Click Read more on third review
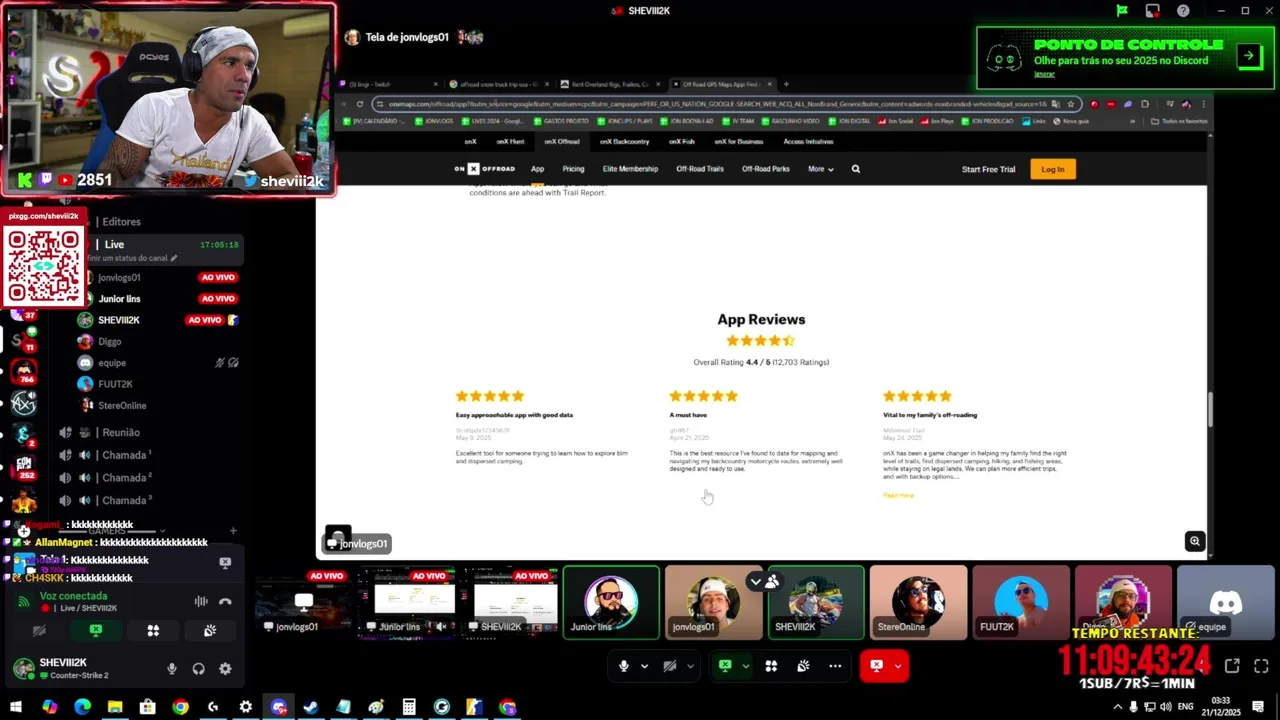The height and width of the screenshot is (720, 1280). pos(898,495)
